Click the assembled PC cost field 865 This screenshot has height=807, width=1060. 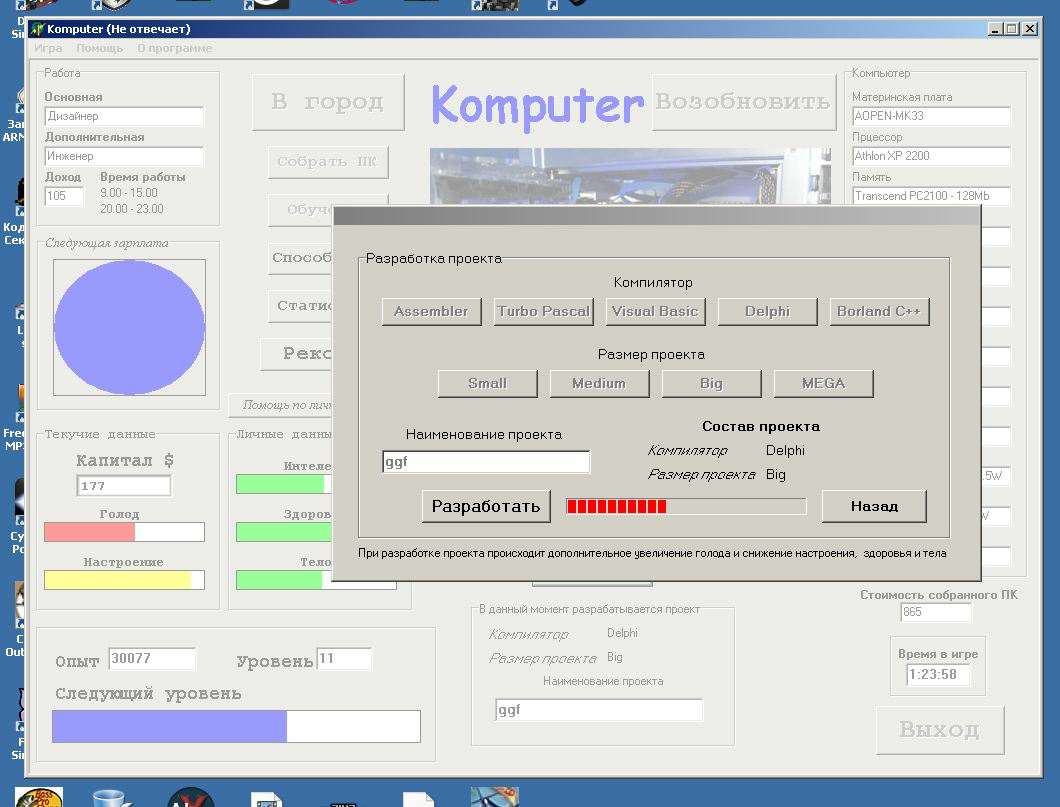coord(936,612)
